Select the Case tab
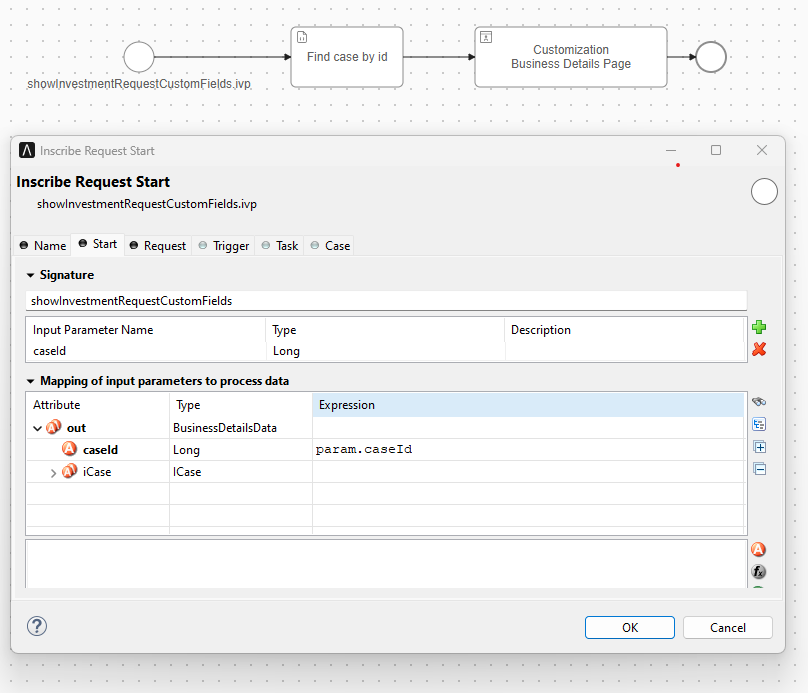The width and height of the screenshot is (808, 693). point(329,245)
